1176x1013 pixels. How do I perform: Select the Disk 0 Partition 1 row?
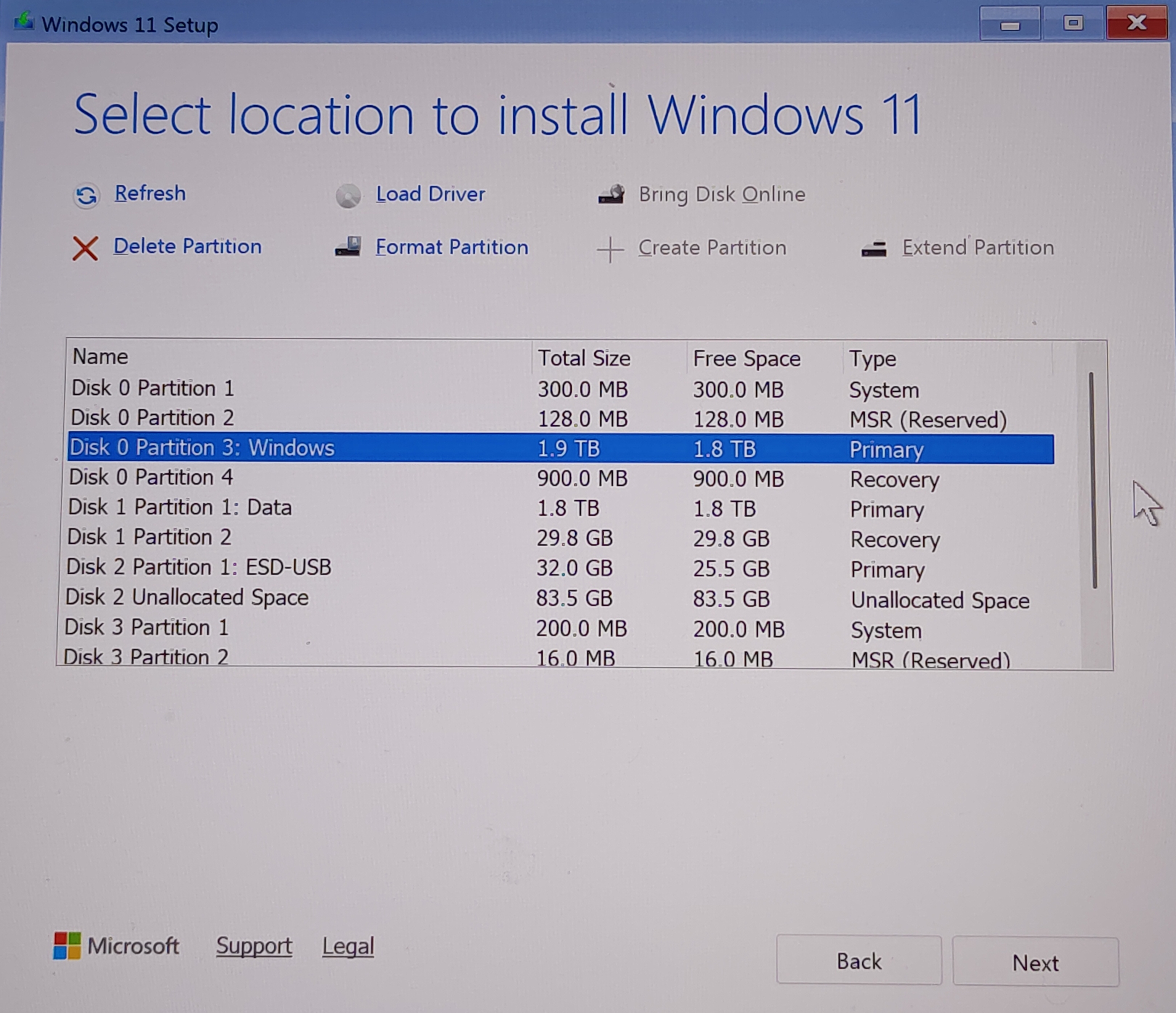pos(561,389)
